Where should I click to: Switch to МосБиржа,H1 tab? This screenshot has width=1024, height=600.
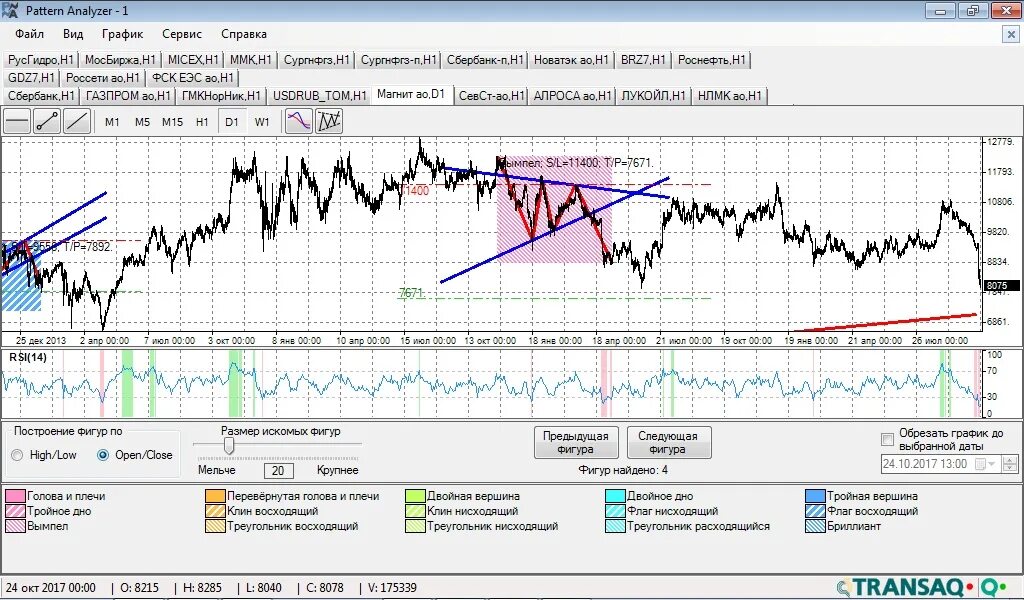(120, 60)
